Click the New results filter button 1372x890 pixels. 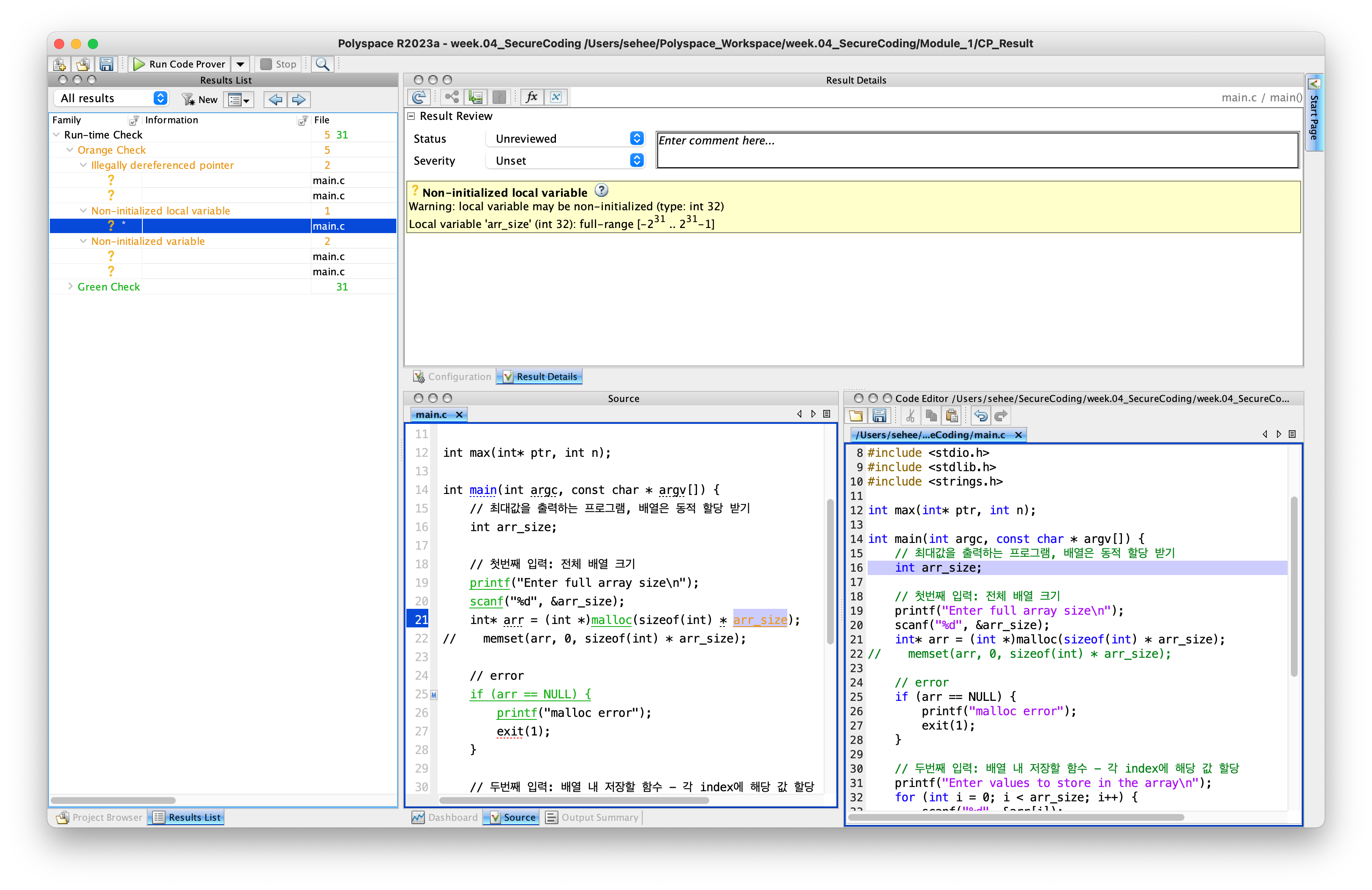[x=199, y=100]
